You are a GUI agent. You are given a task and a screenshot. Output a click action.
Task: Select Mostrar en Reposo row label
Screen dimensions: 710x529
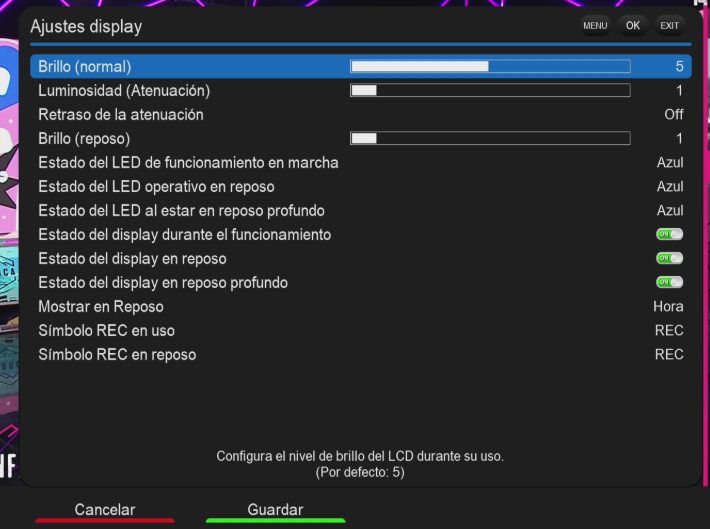click(x=101, y=307)
